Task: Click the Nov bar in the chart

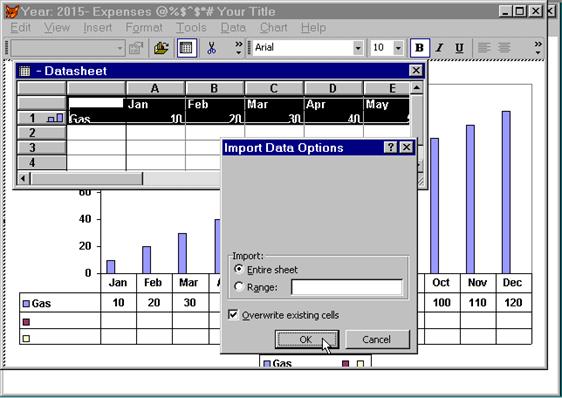Action: point(470,199)
